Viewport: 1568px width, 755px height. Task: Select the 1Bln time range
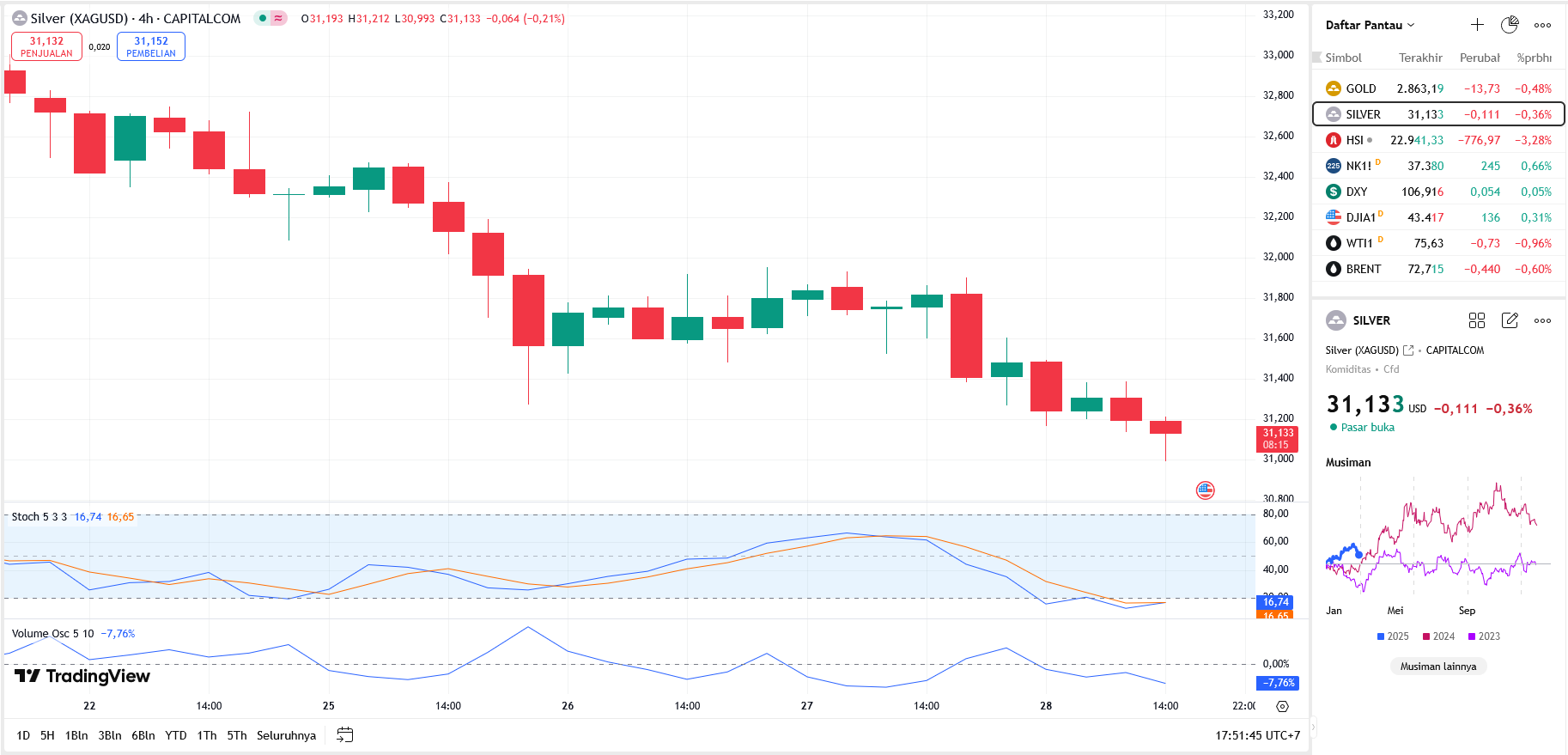tap(76, 735)
